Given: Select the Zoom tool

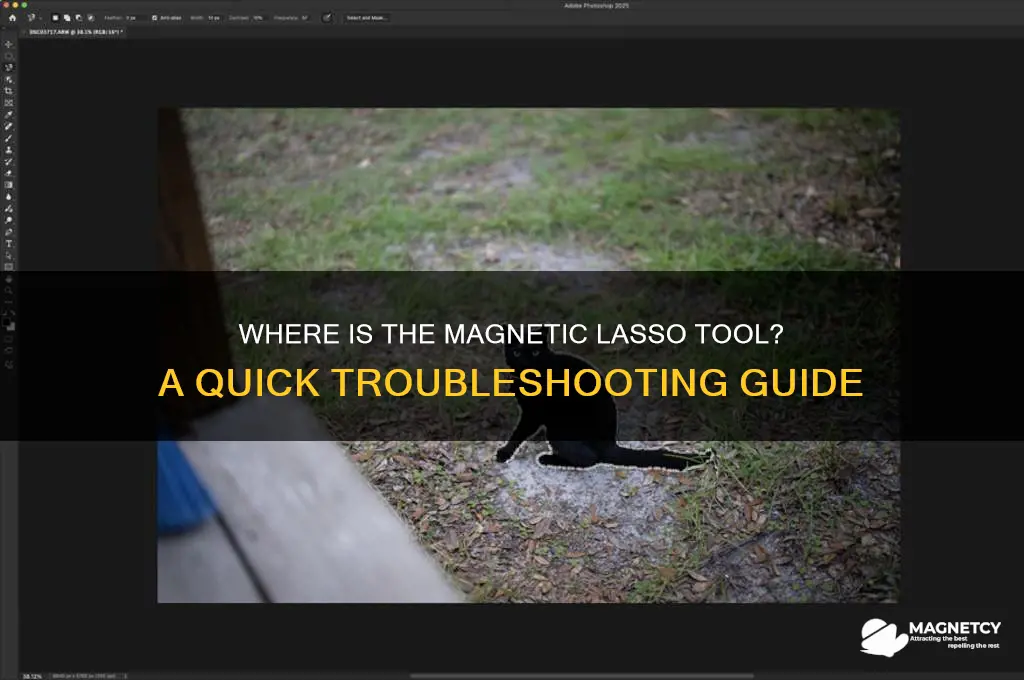Looking at the screenshot, I should point(8,291).
